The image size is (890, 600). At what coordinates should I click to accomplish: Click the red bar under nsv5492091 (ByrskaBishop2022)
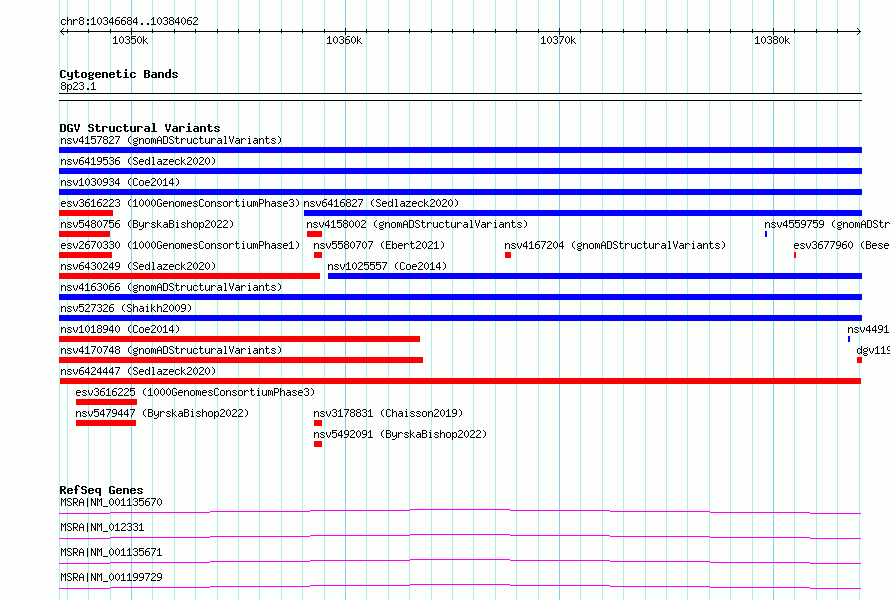(318, 444)
